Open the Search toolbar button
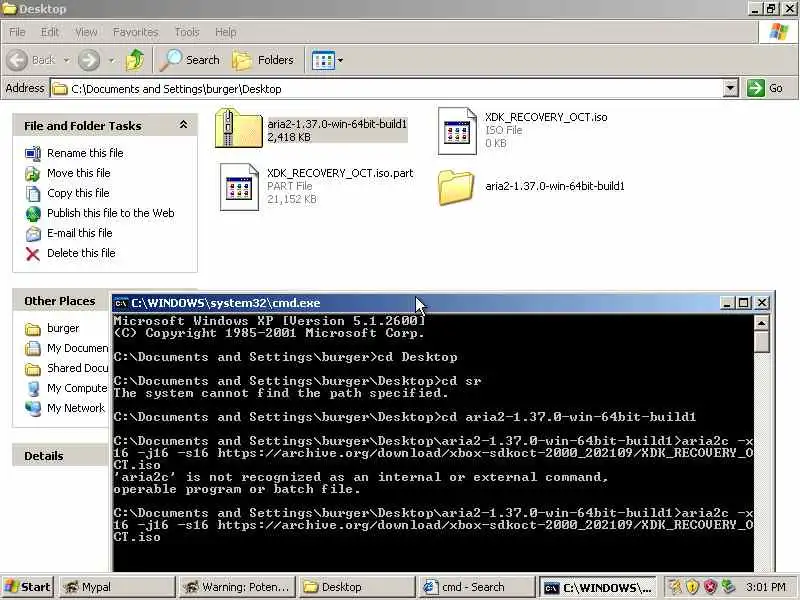 click(190, 60)
